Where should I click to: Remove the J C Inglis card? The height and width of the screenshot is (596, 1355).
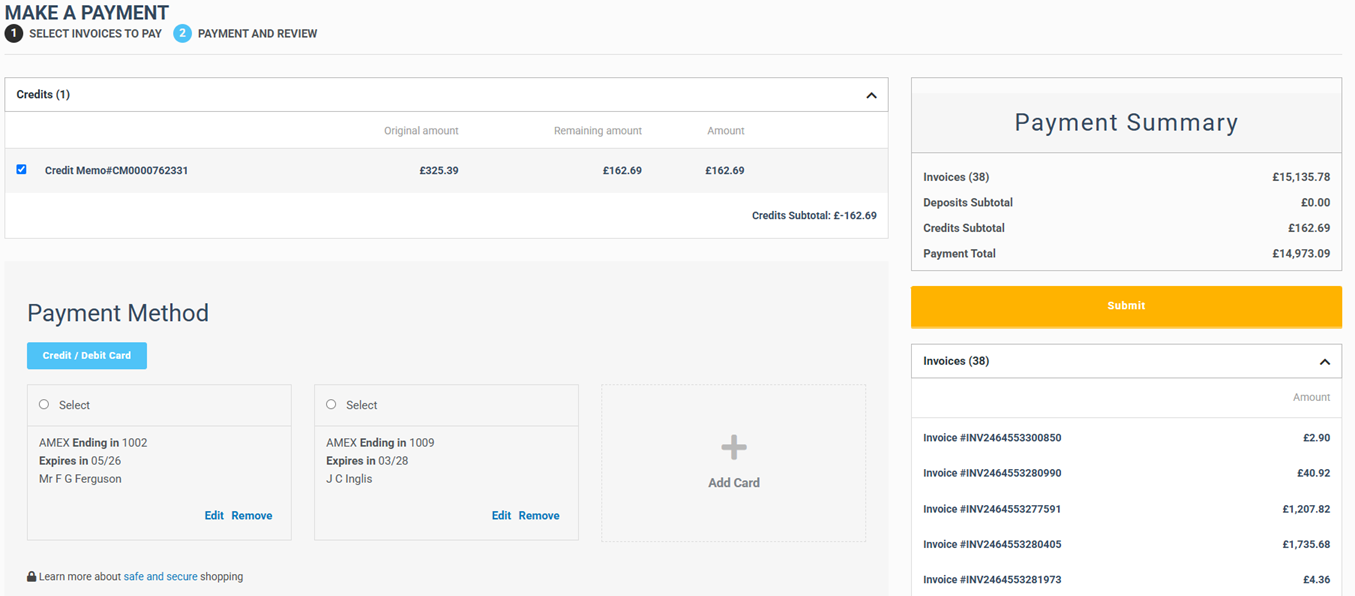pos(539,516)
